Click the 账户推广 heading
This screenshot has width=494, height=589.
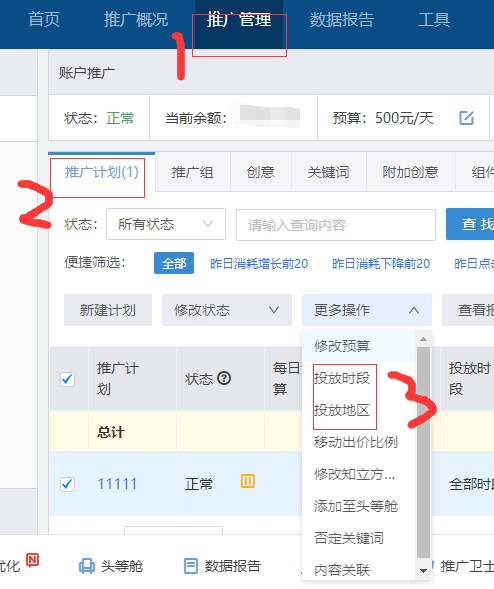pyautogui.click(x=86, y=73)
